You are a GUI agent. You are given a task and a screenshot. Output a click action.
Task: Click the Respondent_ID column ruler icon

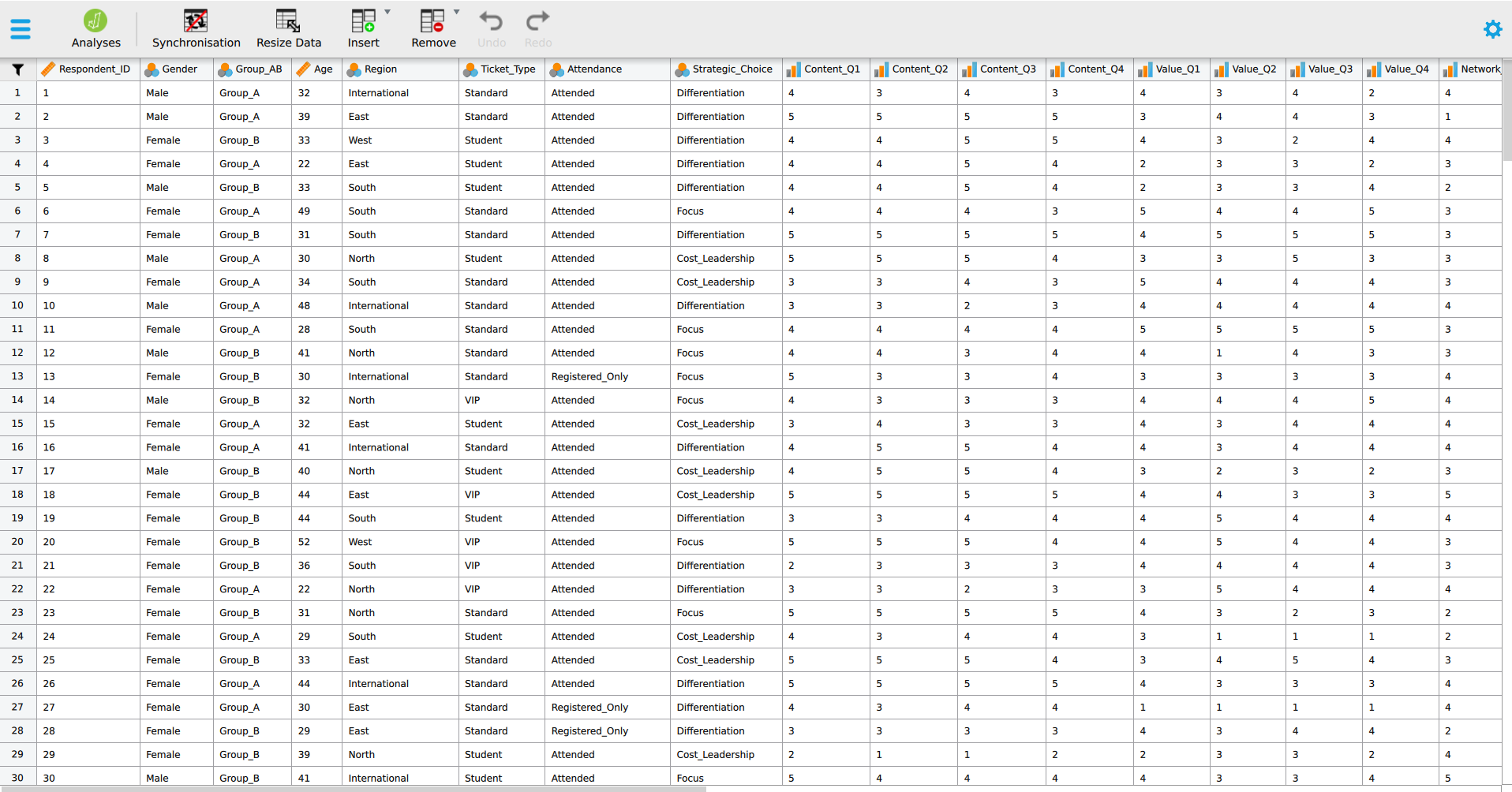click(x=48, y=69)
